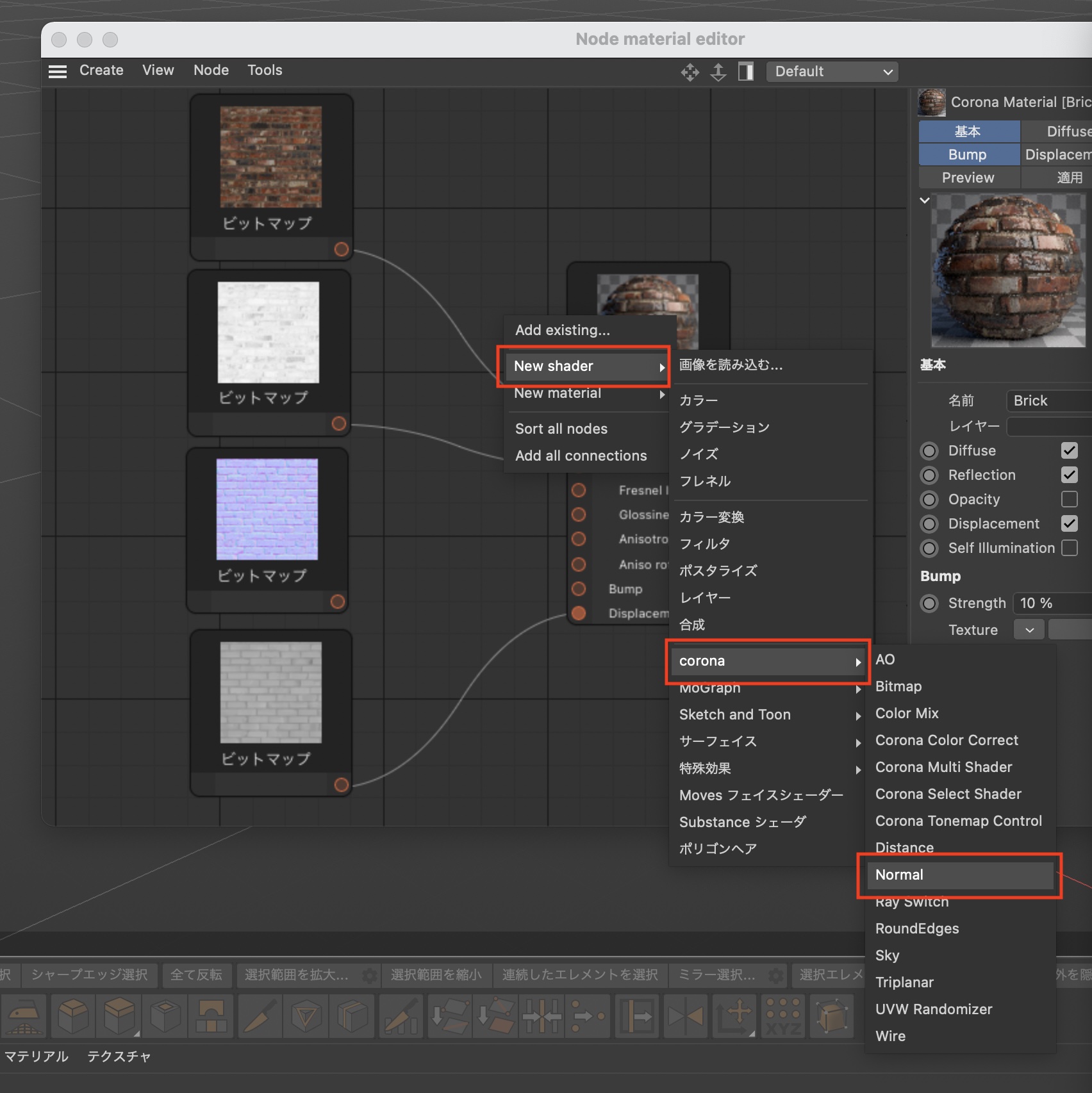Click the Preview tab button
1092x1093 pixels.
coord(968,177)
